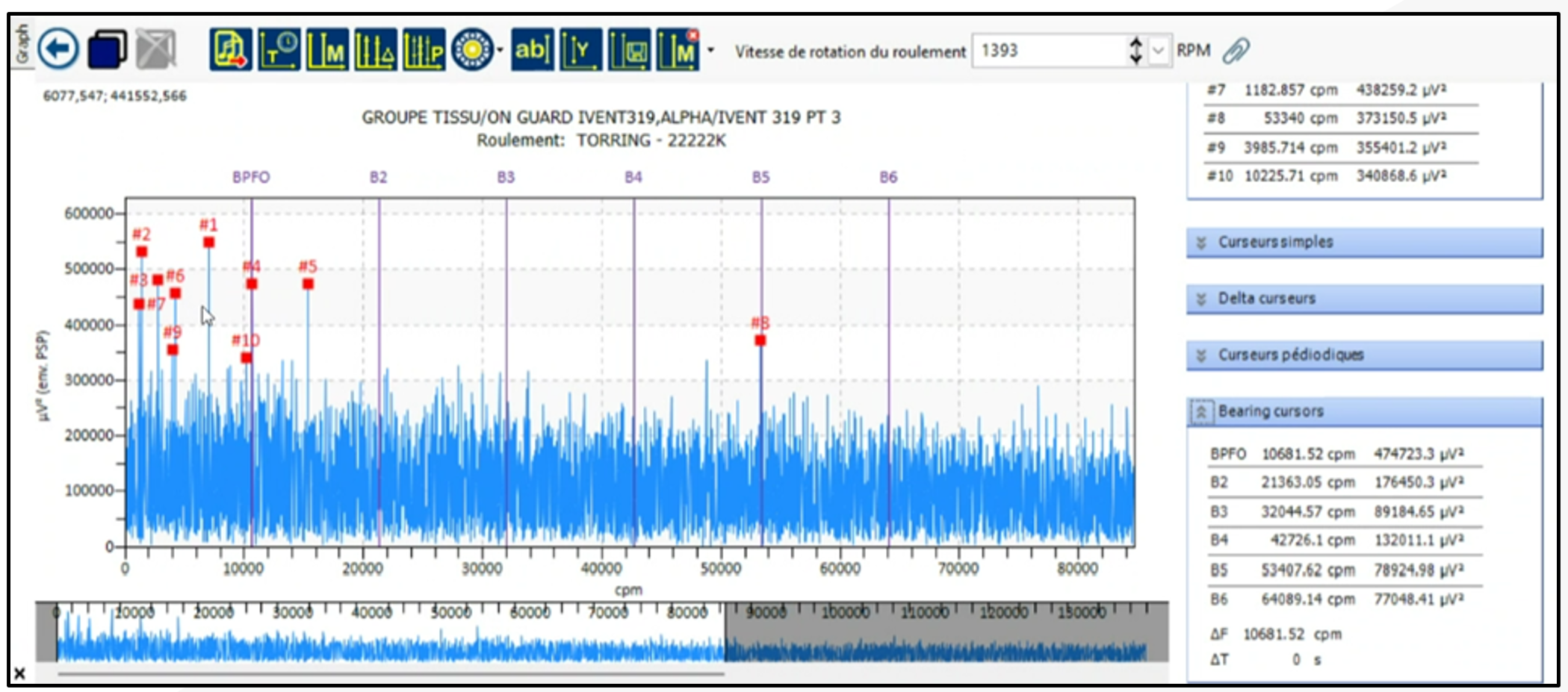Expand the Delta curseurs panel
1568x692 pixels.
tap(1363, 299)
